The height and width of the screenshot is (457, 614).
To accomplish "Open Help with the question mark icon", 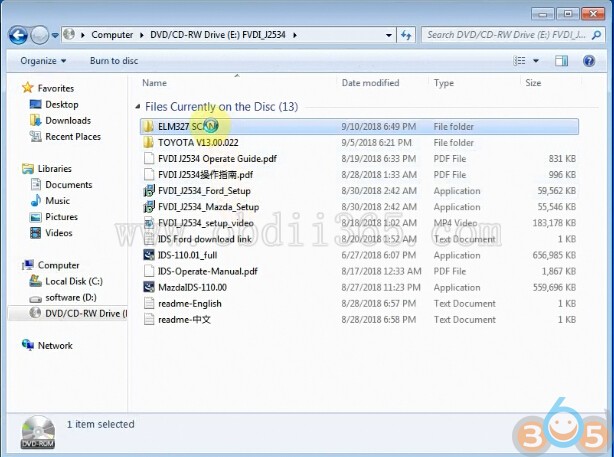I will coord(589,61).
